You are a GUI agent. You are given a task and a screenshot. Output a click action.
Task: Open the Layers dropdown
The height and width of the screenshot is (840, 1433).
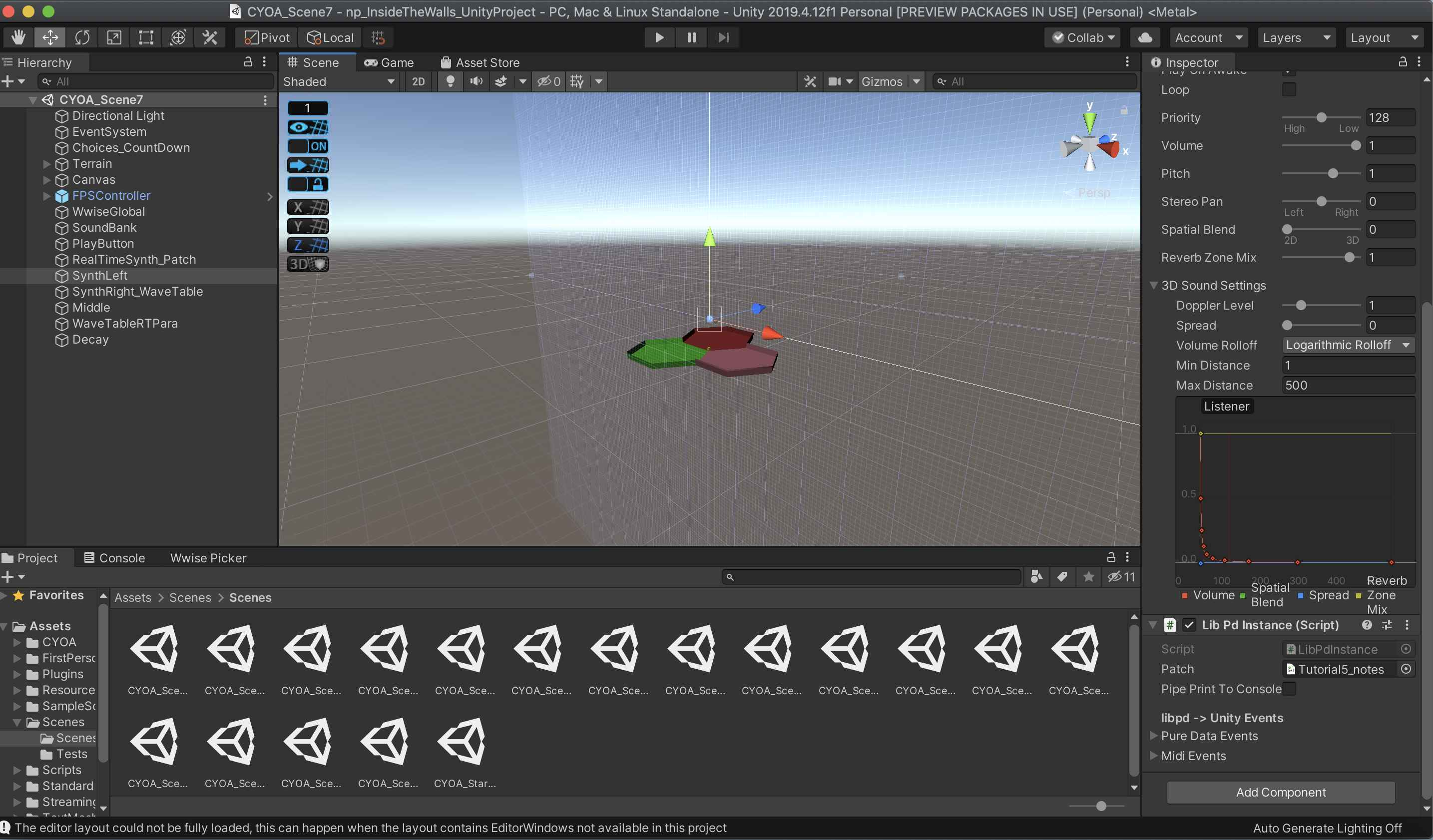1296,37
